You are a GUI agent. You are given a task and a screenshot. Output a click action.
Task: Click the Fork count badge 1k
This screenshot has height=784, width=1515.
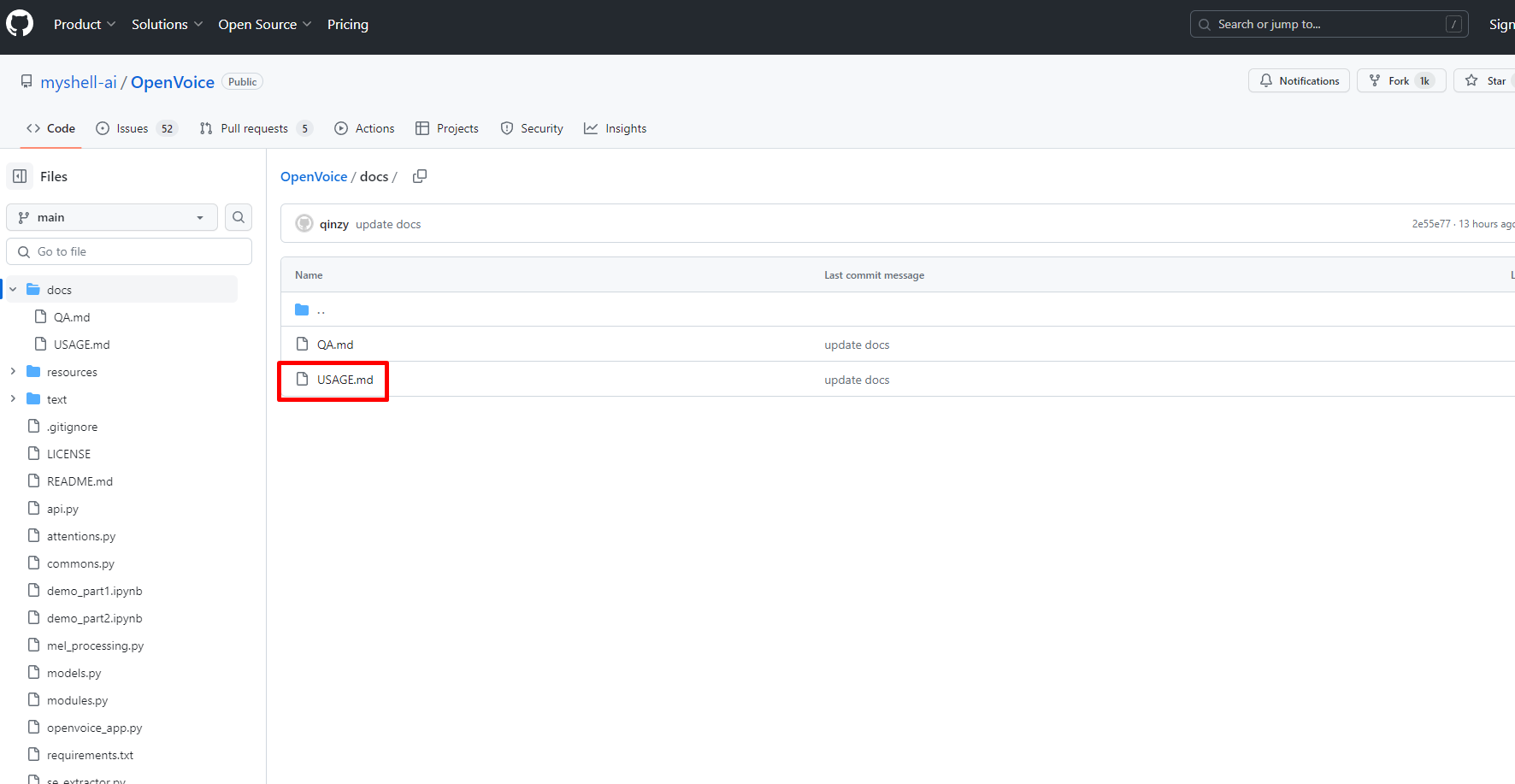point(1424,80)
